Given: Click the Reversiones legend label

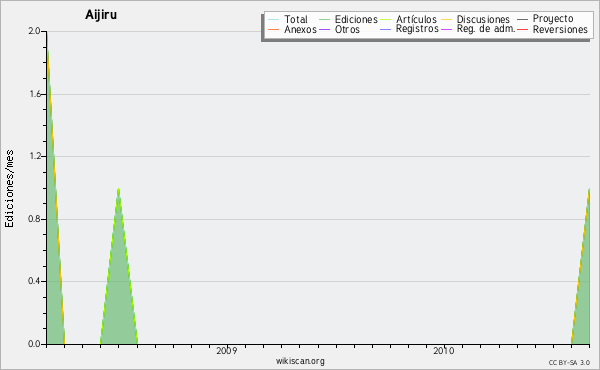Looking at the screenshot, I should coord(560,29).
